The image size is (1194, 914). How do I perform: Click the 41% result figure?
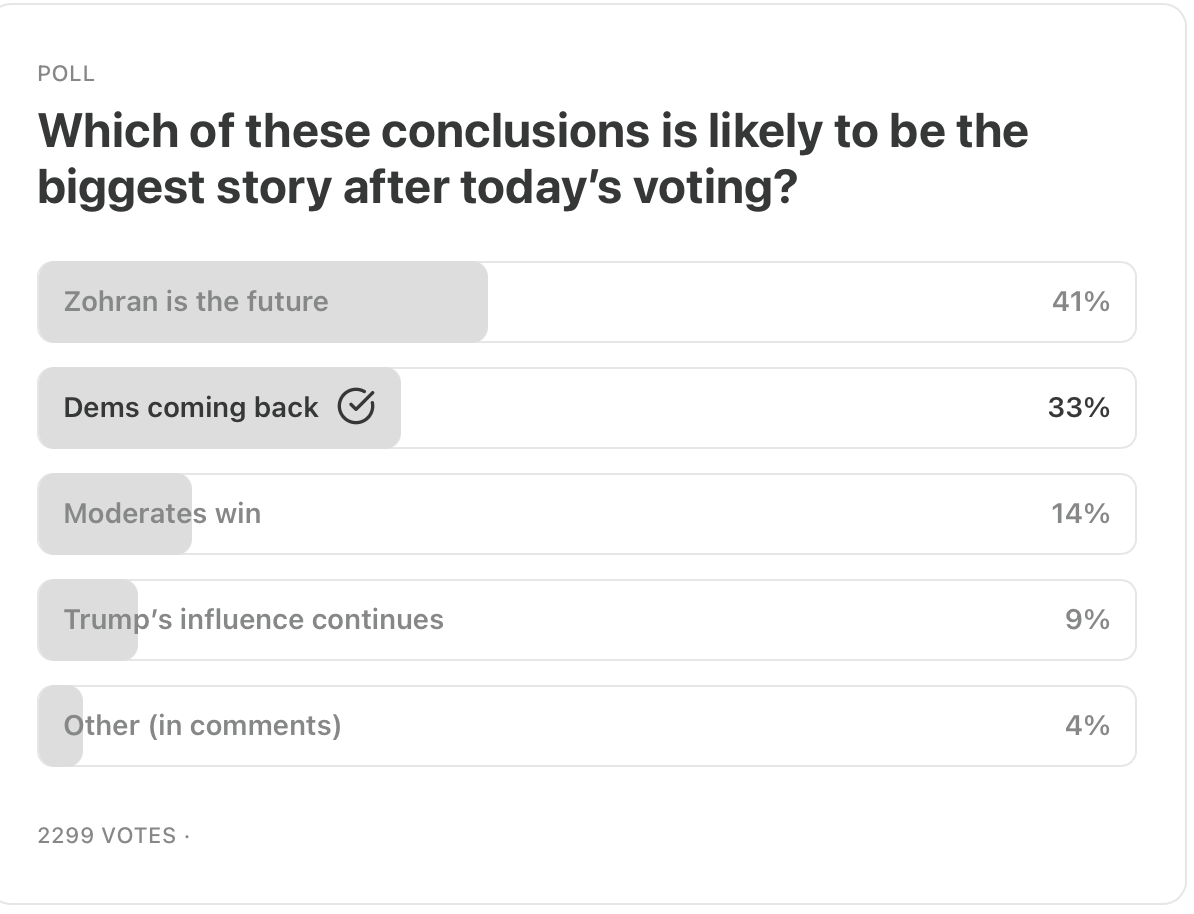(1080, 302)
